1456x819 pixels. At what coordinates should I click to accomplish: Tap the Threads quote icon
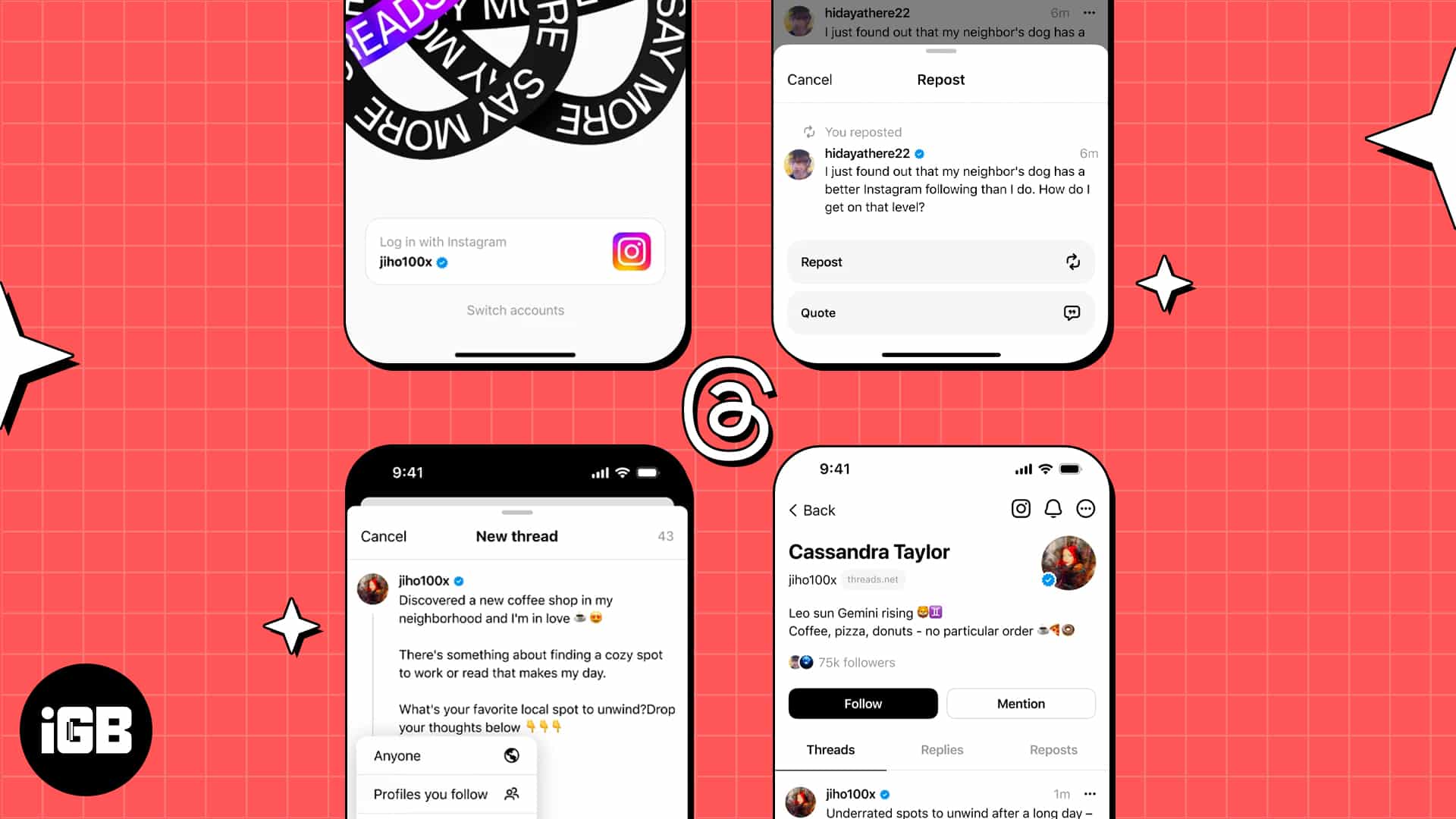click(1071, 312)
